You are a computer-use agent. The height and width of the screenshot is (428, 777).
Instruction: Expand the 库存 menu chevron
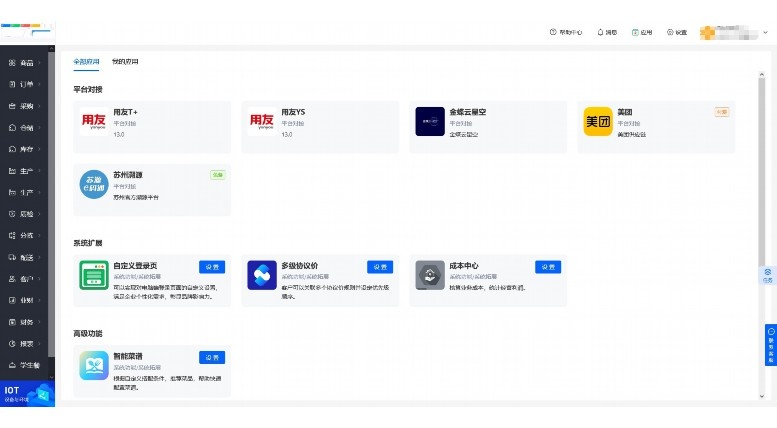tap(39, 149)
